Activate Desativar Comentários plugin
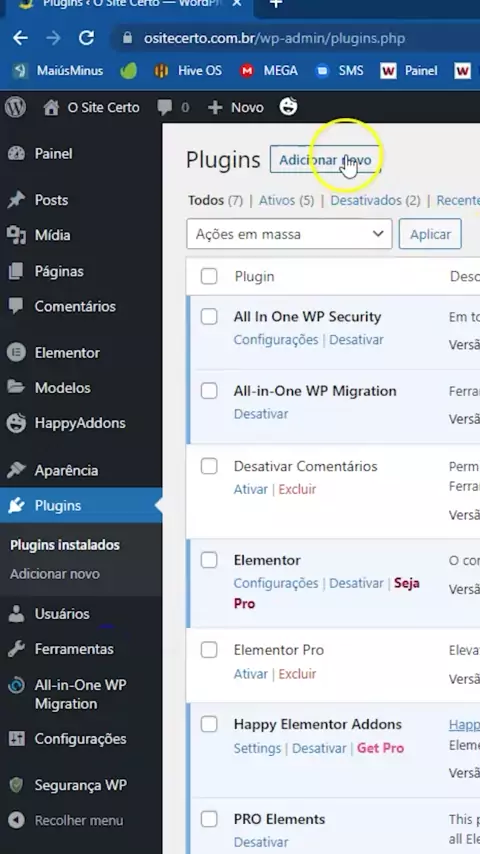480x854 pixels. pos(251,489)
